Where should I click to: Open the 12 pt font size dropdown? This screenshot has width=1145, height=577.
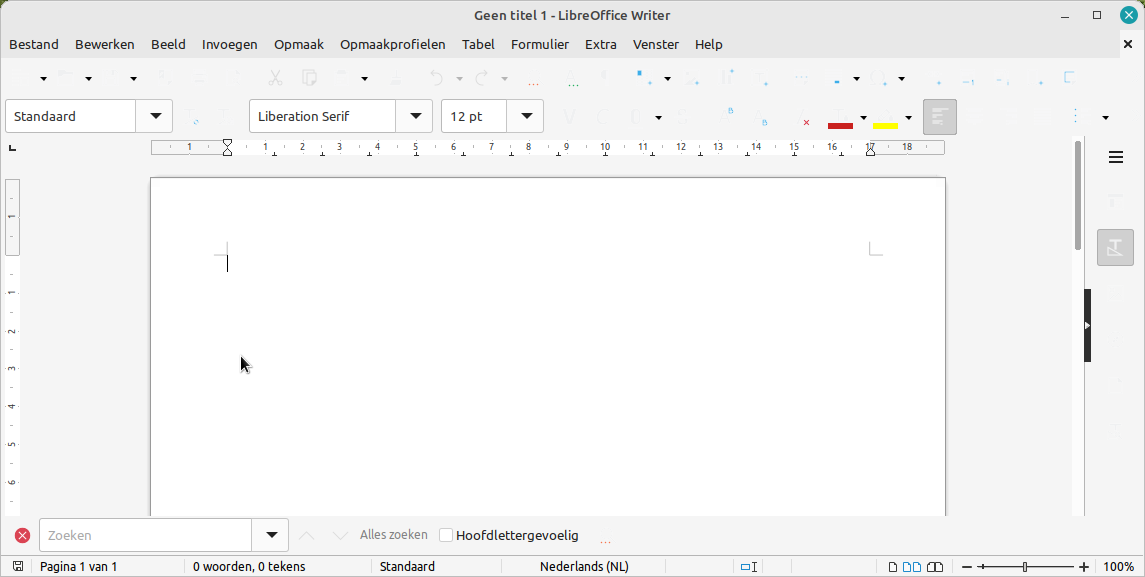[526, 116]
